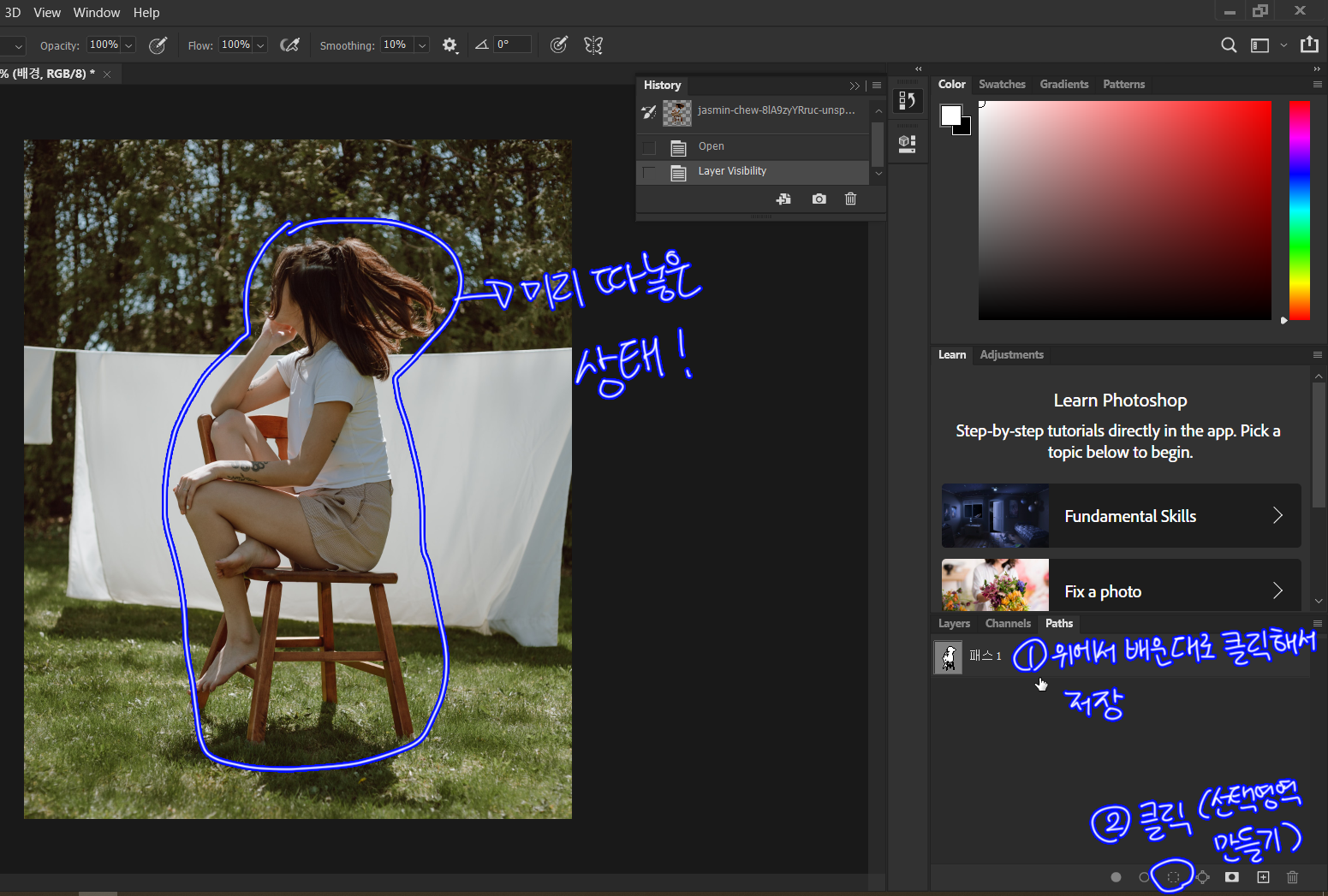Create new snapshot with camera icon
Screen dimensions: 1328x896
pos(819,199)
